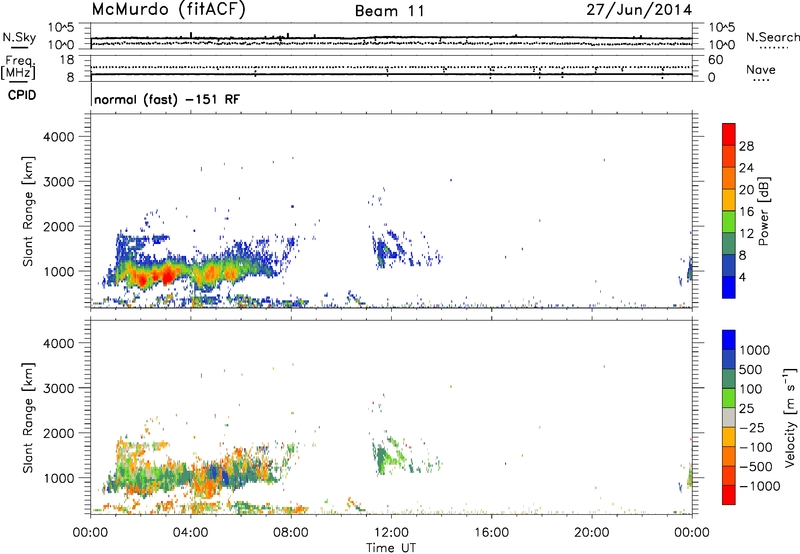Screen dimensions: 800x554
Task: Click the 12:00 time axis tick label
Action: 391,533
